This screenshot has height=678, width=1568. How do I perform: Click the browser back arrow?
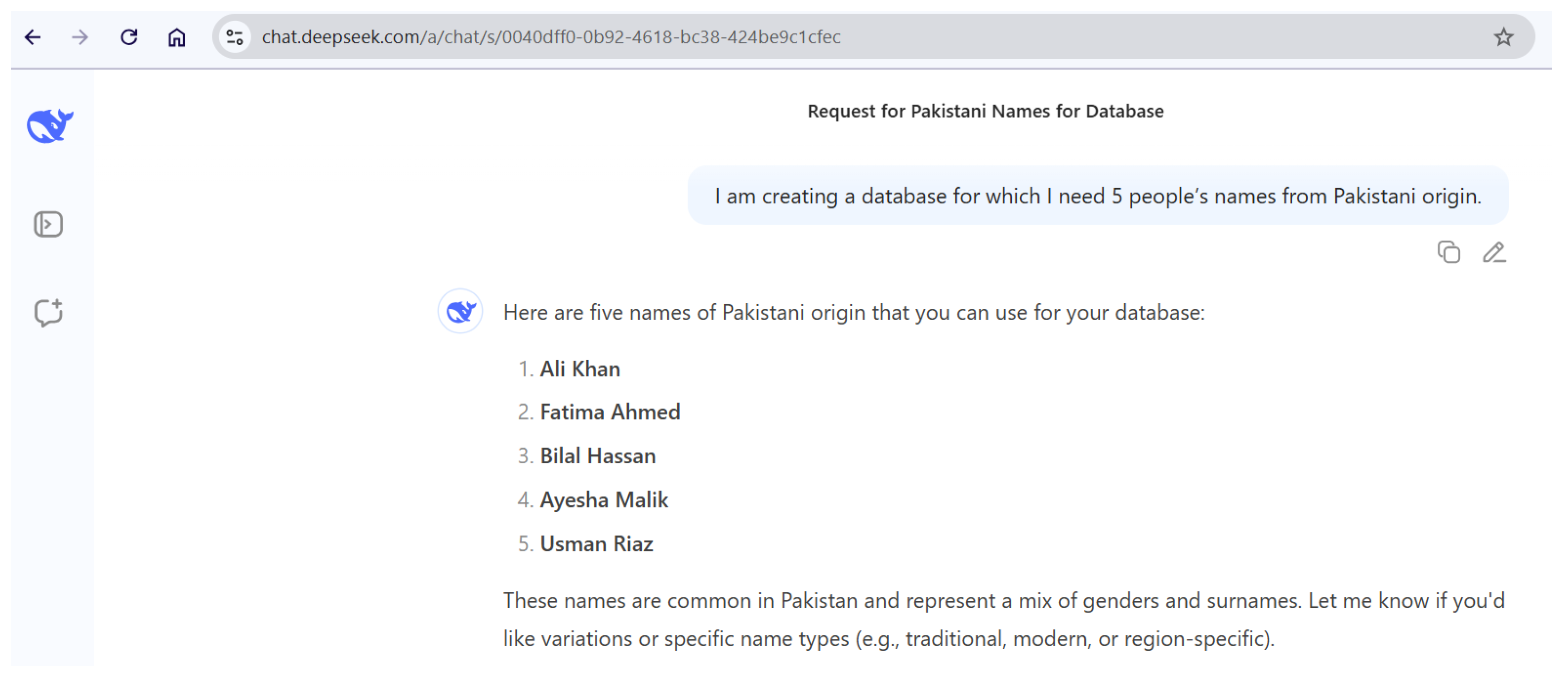click(33, 37)
